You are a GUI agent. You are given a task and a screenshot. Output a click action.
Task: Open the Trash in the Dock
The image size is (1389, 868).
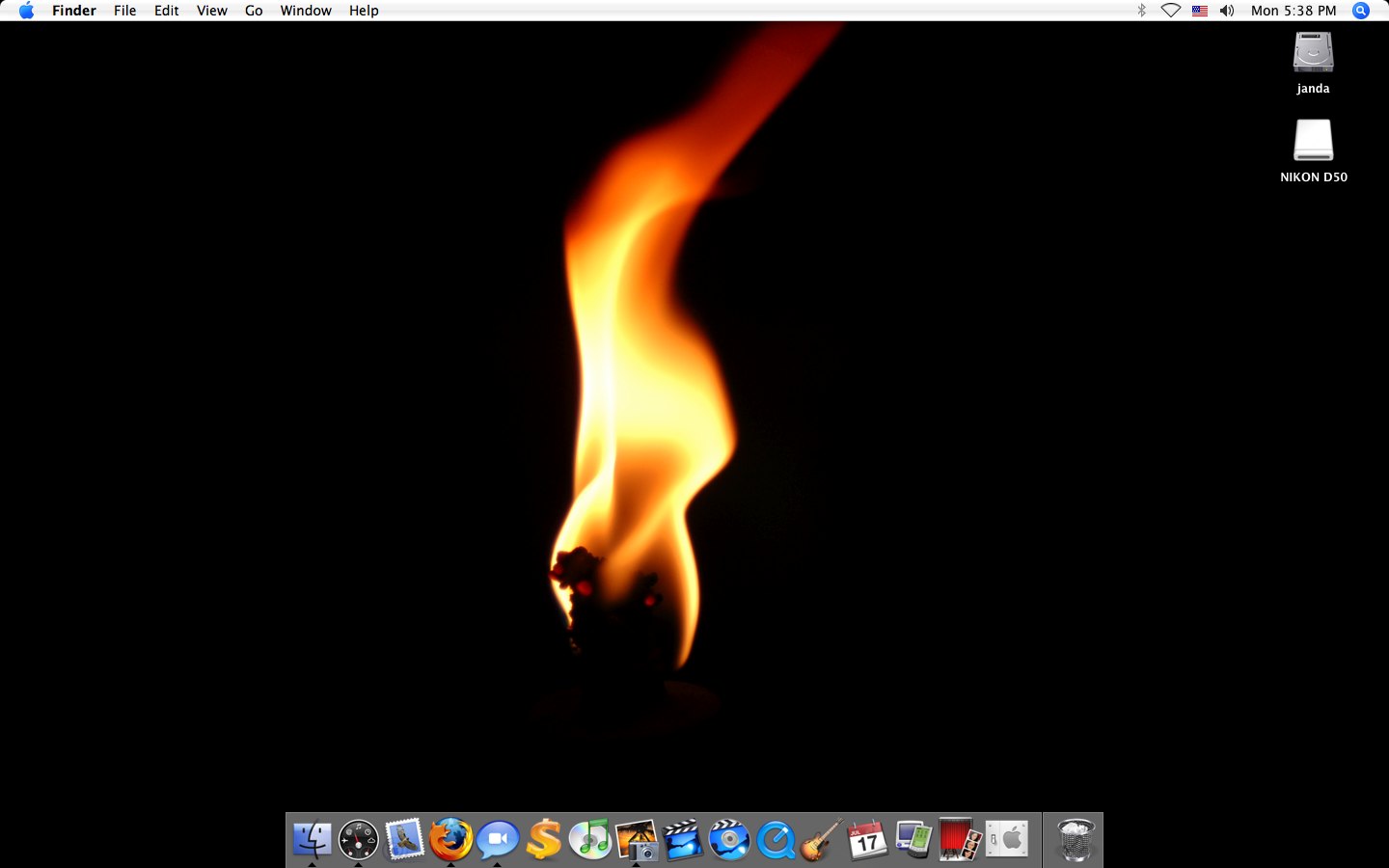point(1076,839)
